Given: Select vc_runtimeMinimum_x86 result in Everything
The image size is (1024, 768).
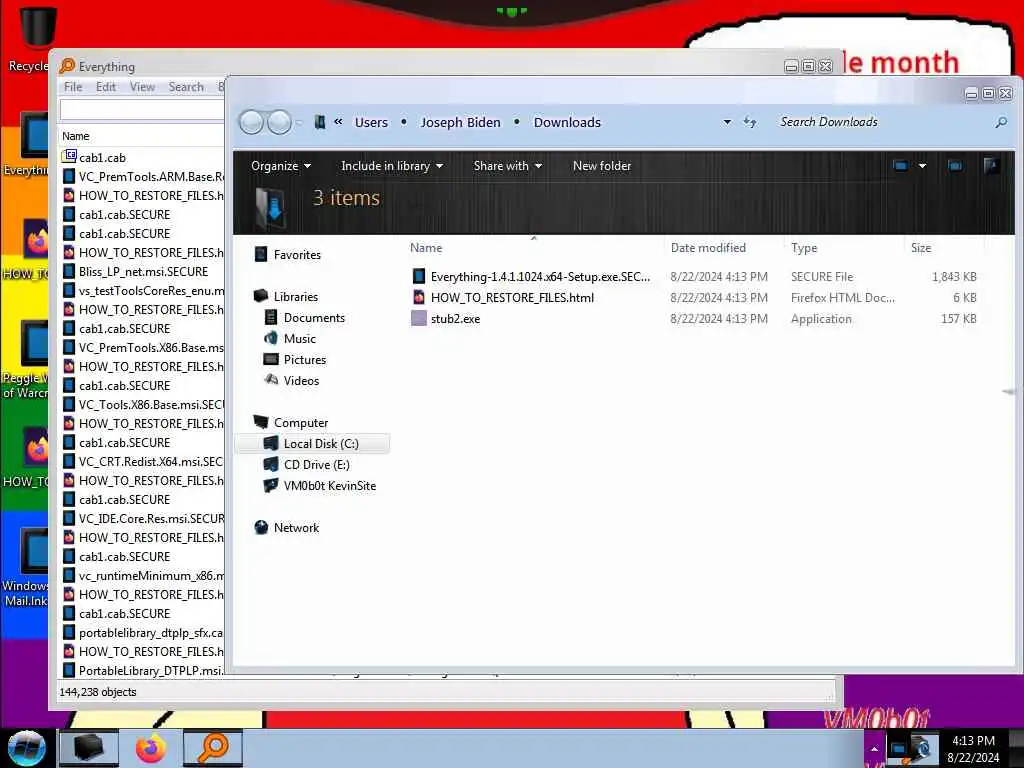Looking at the screenshot, I should click(x=152, y=575).
